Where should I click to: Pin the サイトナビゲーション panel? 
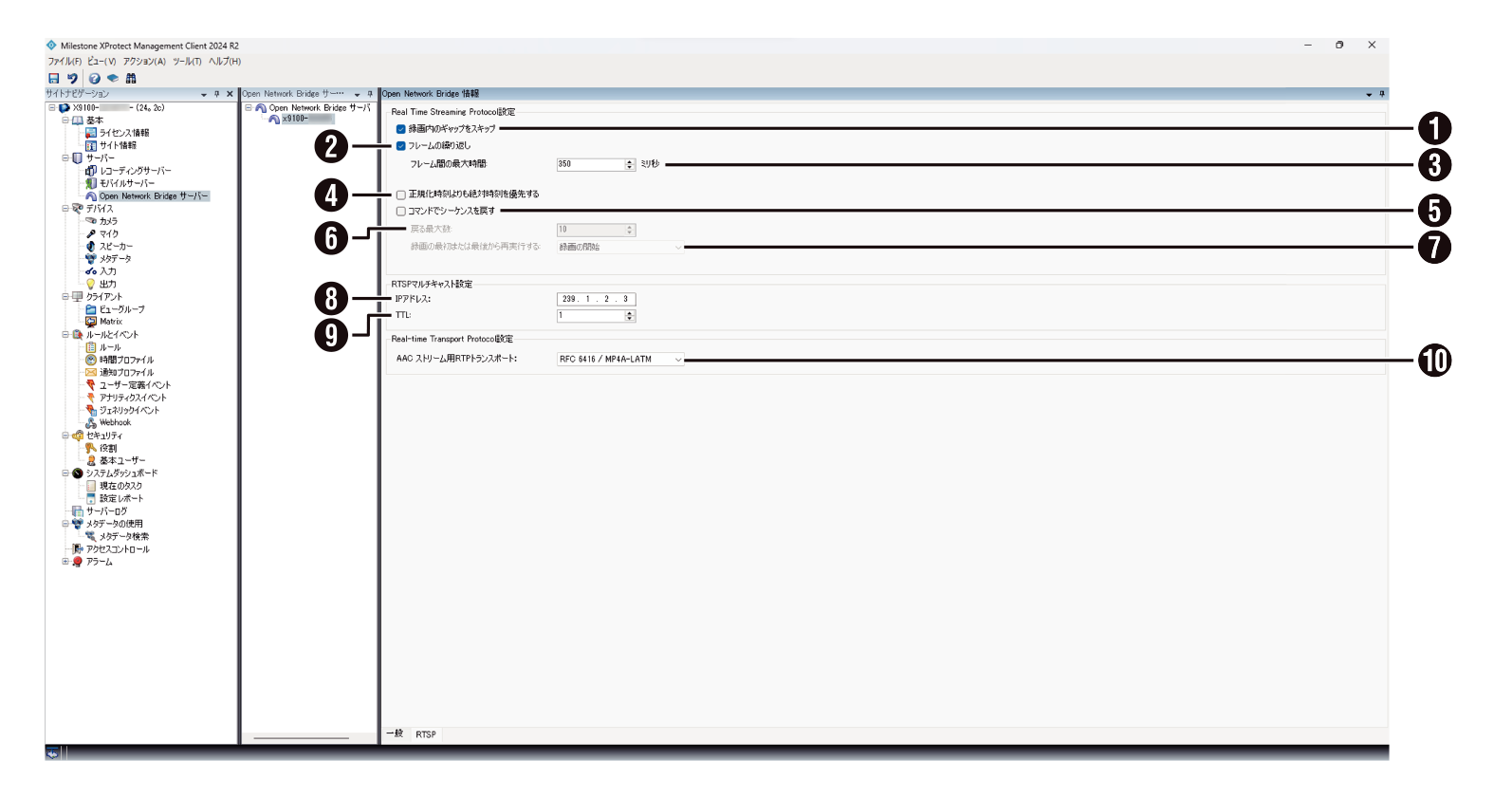216,94
